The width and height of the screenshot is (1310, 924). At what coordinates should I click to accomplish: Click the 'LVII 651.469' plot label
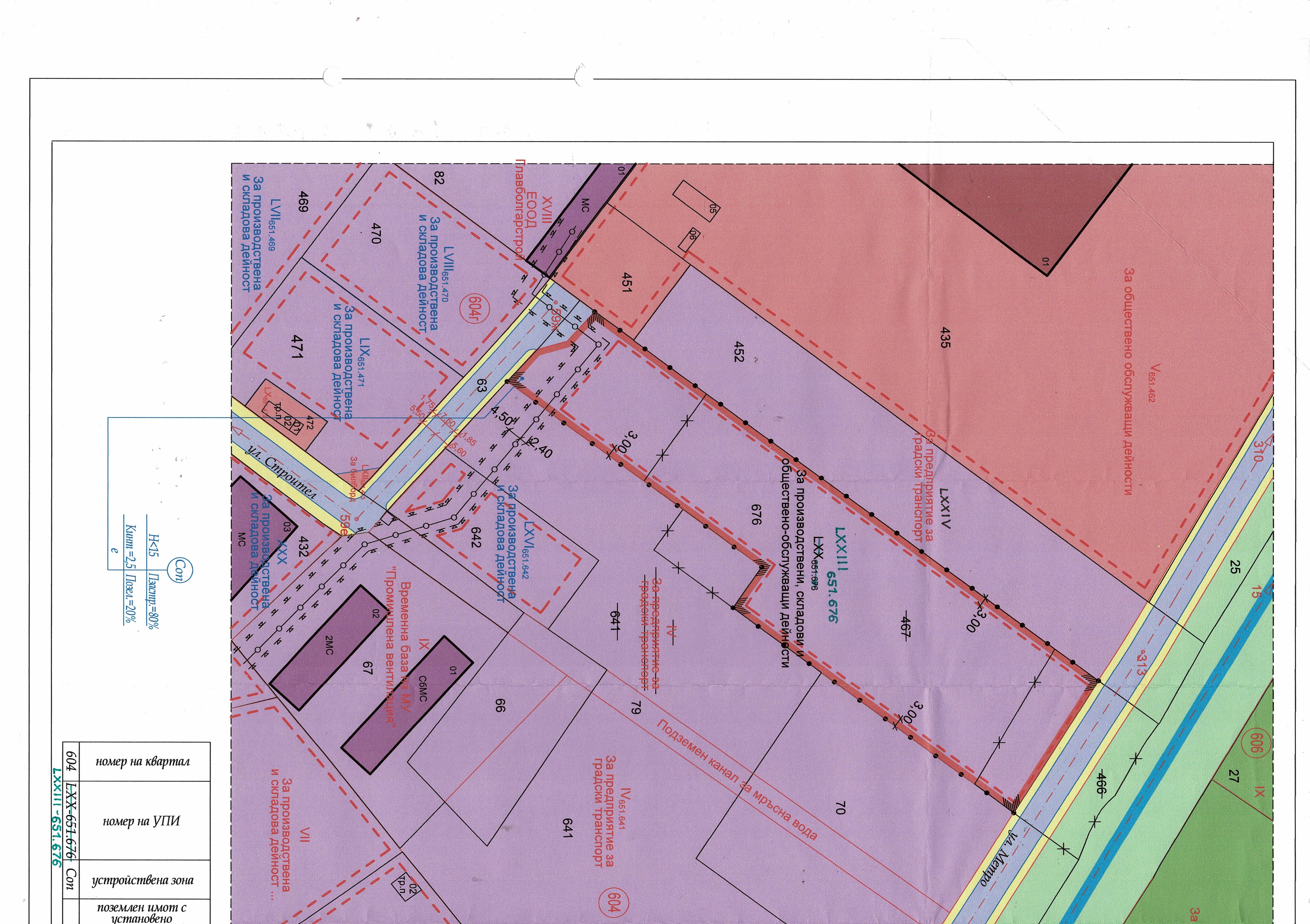[x=276, y=224]
